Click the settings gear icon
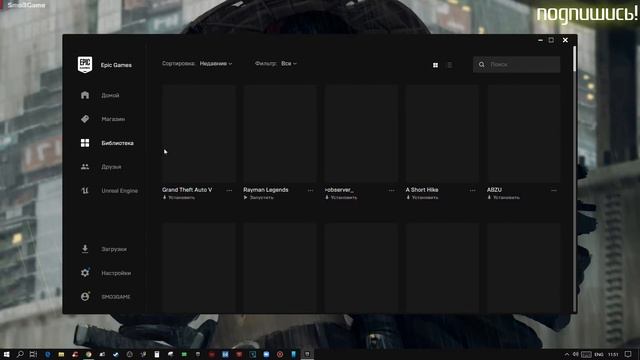The width and height of the screenshot is (640, 360). tap(85, 273)
